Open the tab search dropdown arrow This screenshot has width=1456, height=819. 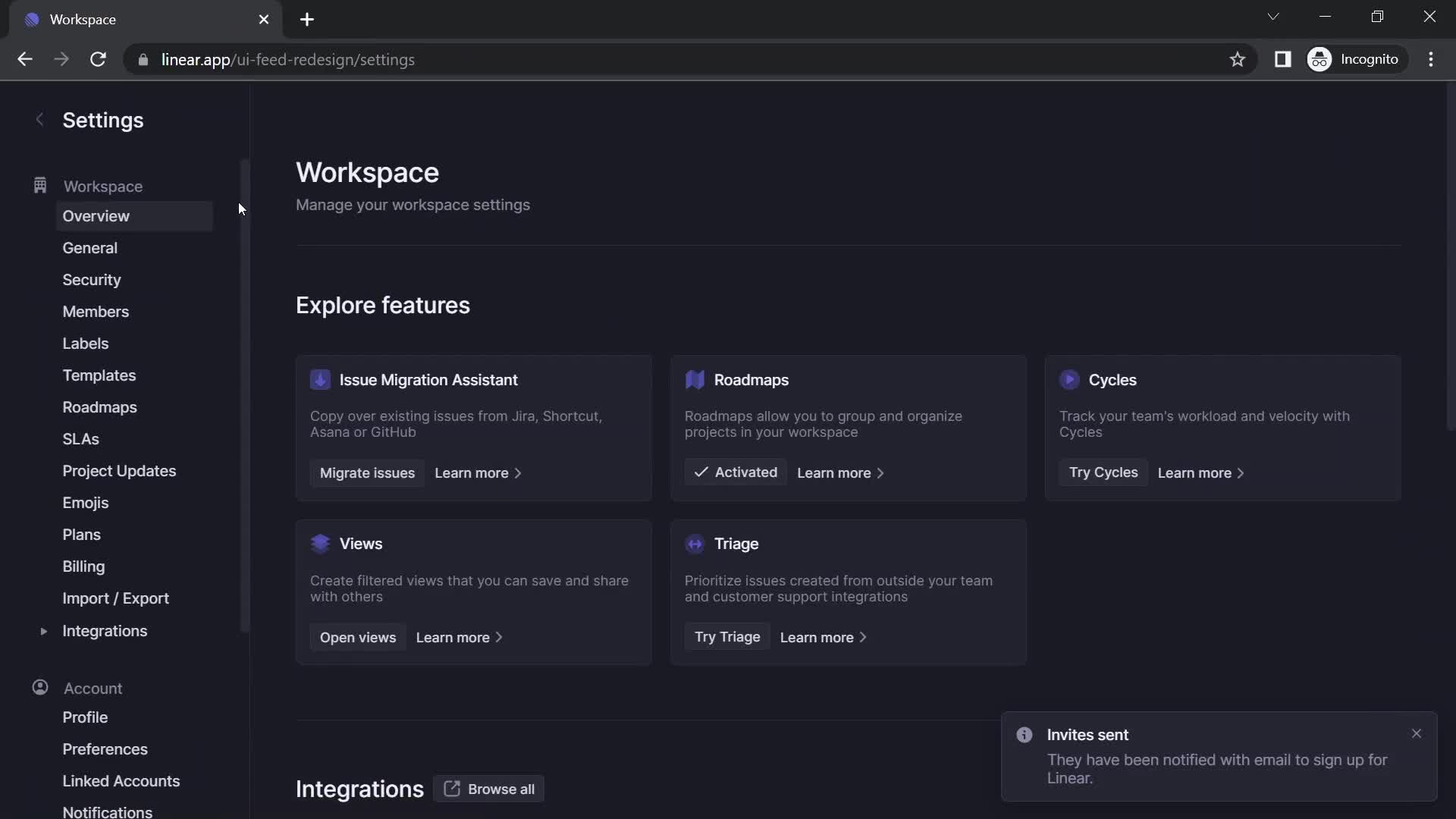click(1273, 17)
